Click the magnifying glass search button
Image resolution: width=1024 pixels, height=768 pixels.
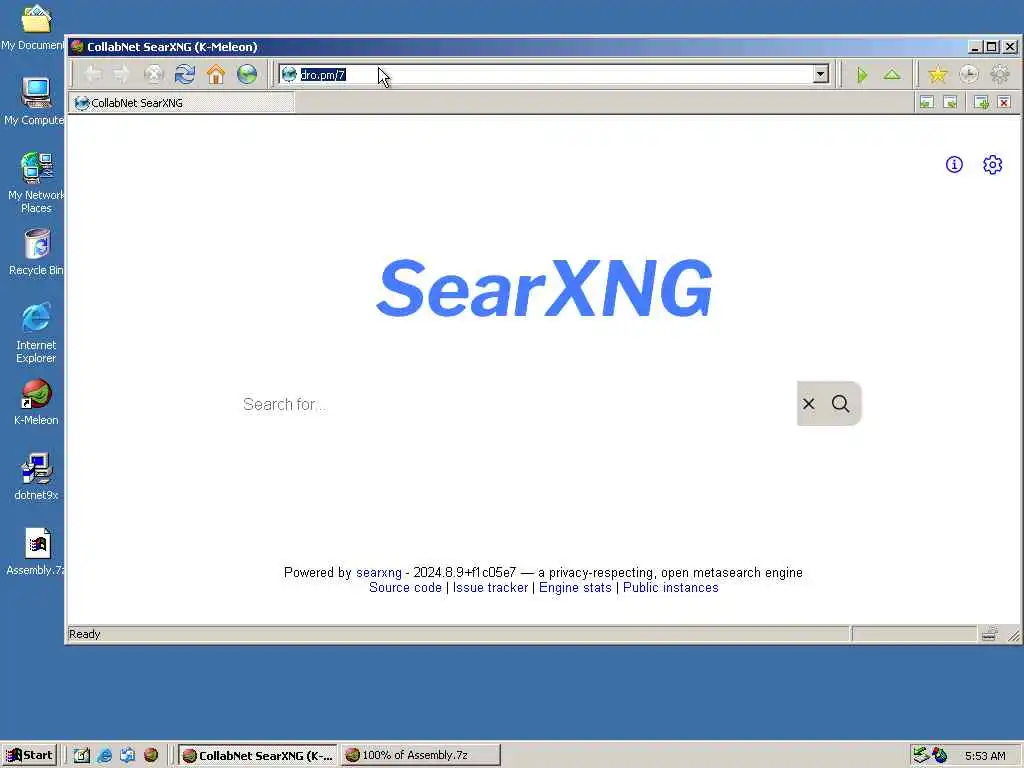pyautogui.click(x=840, y=404)
